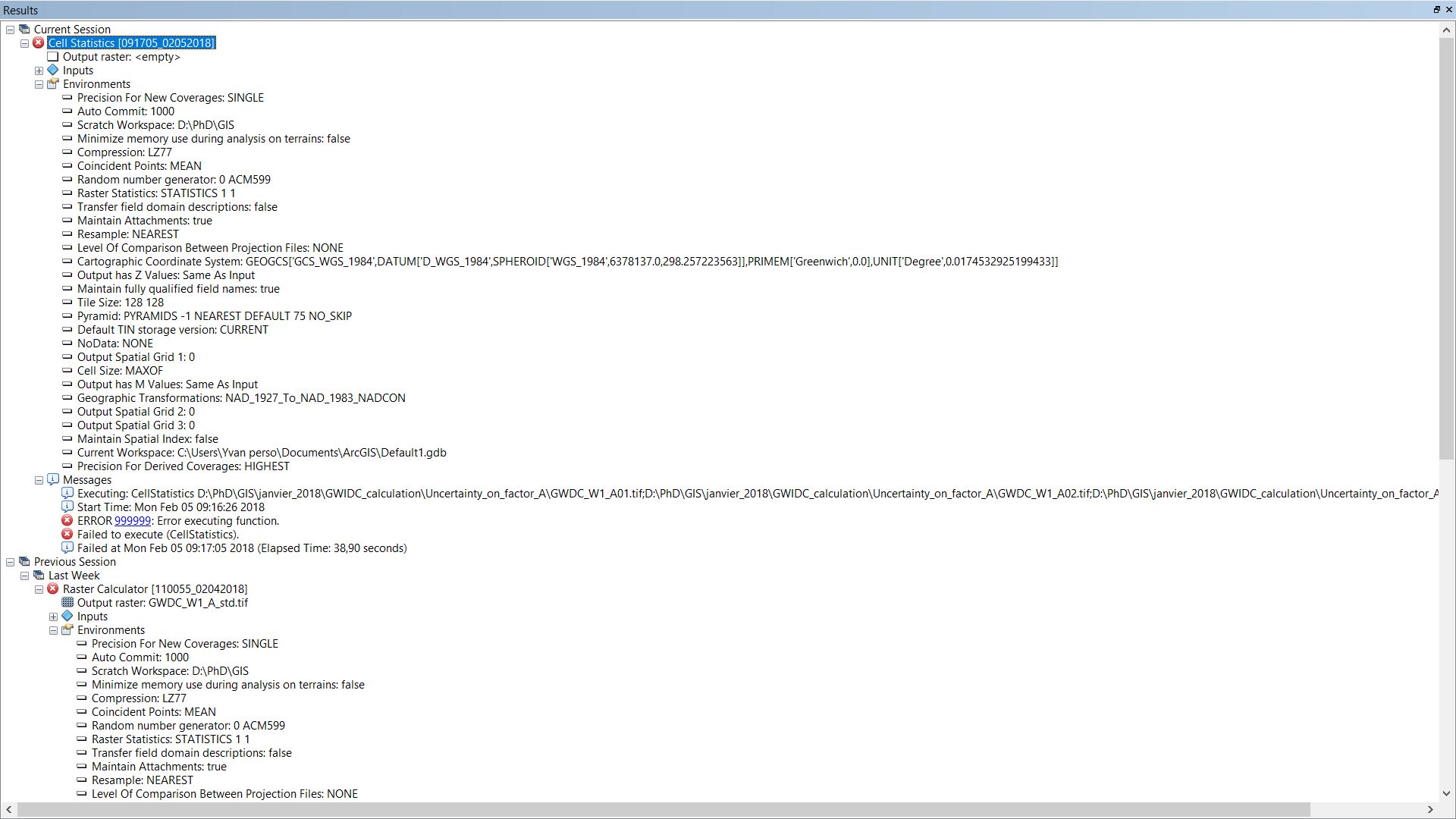Click the horizontal scrollbar right arrow
This screenshot has width=1456, height=819.
pos(1430,810)
